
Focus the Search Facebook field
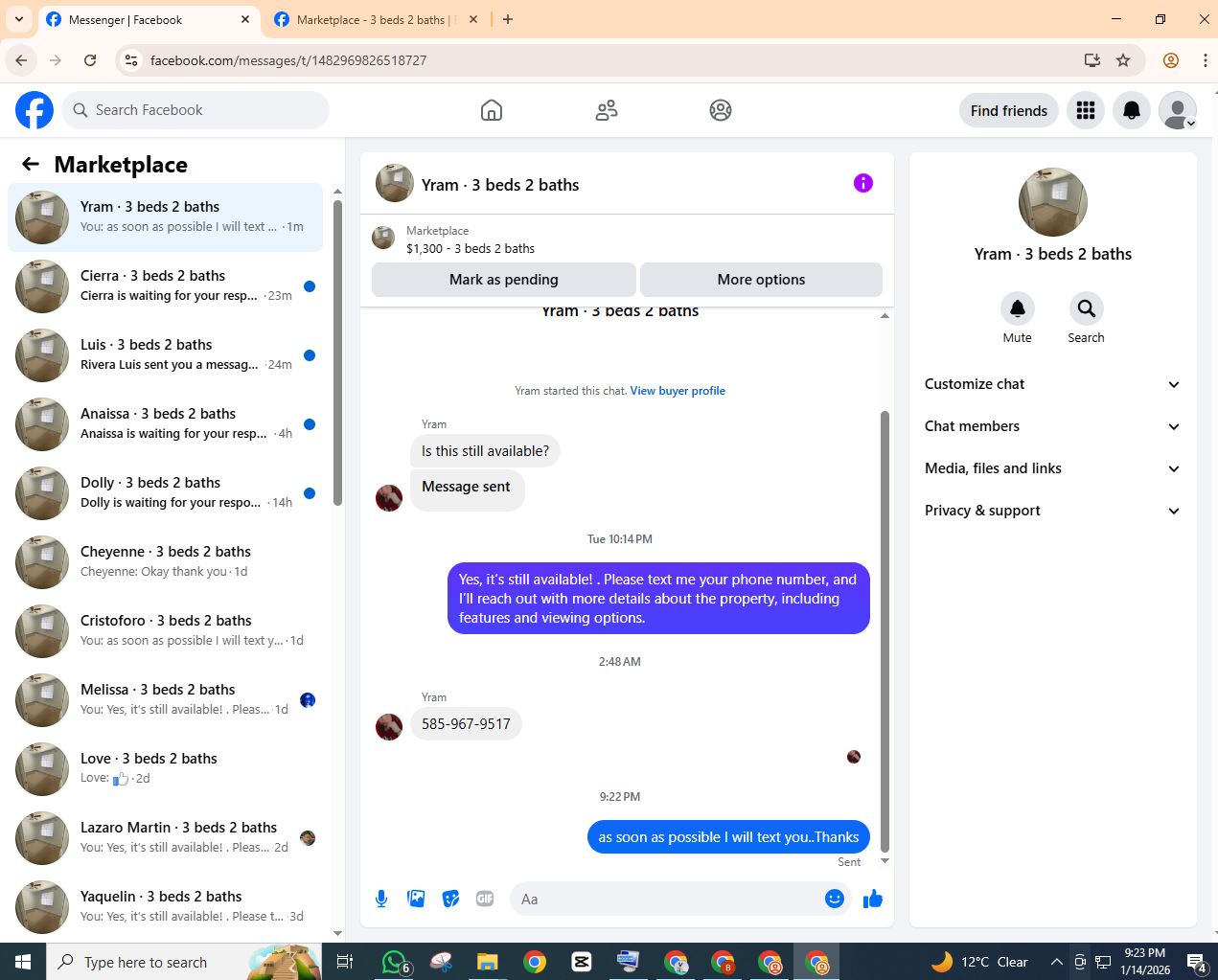click(195, 110)
